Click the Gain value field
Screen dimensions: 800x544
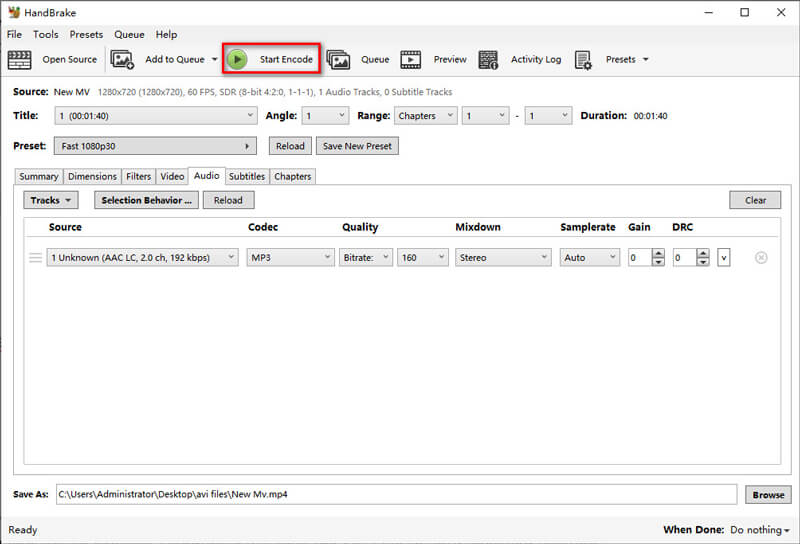point(639,258)
